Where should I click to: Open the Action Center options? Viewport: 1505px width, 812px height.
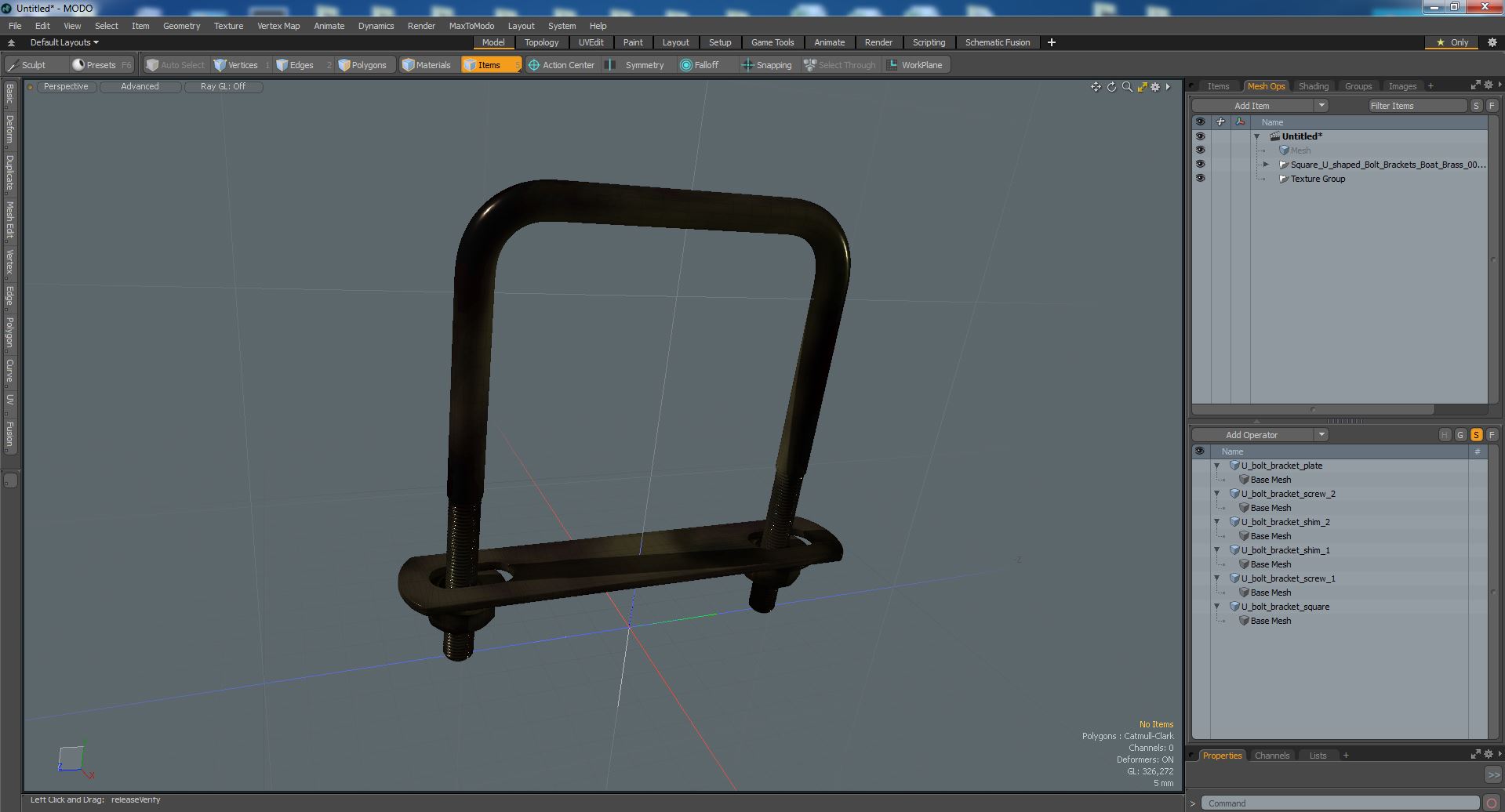pyautogui.click(x=562, y=65)
